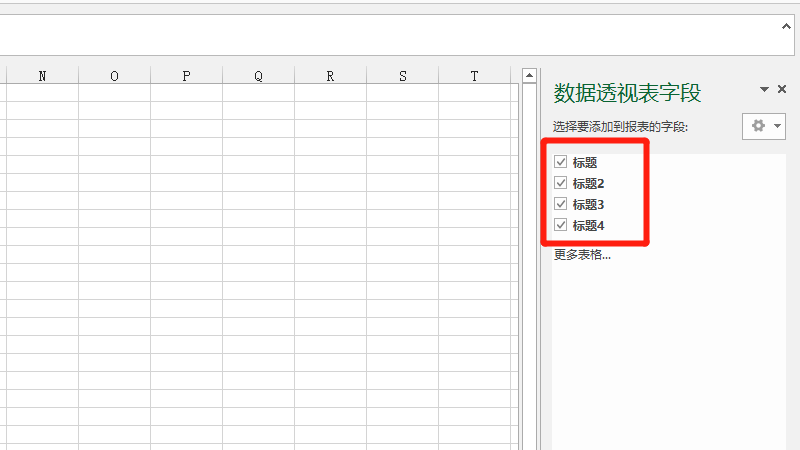Open 更多表格... link
The image size is (800, 450).
582,255
